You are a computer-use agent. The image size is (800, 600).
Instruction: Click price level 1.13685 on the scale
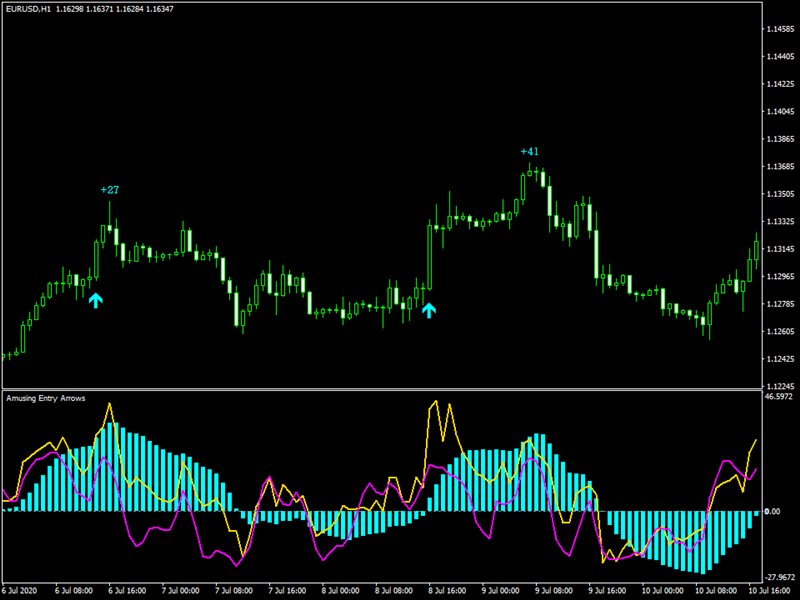point(781,166)
